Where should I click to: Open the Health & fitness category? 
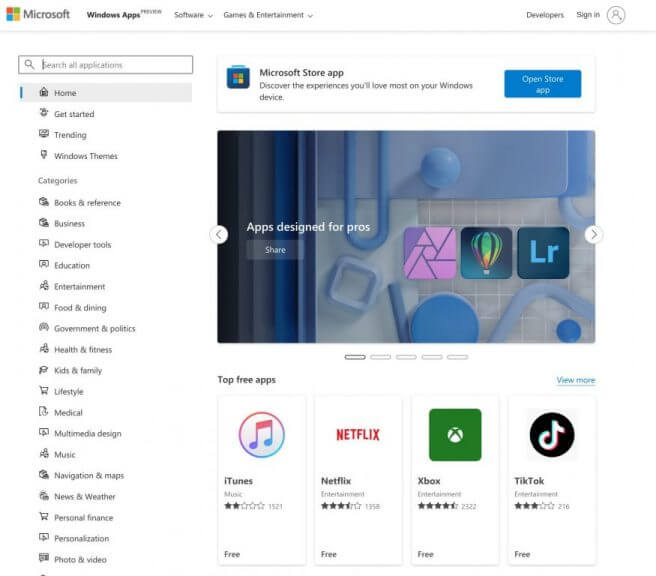(83, 350)
